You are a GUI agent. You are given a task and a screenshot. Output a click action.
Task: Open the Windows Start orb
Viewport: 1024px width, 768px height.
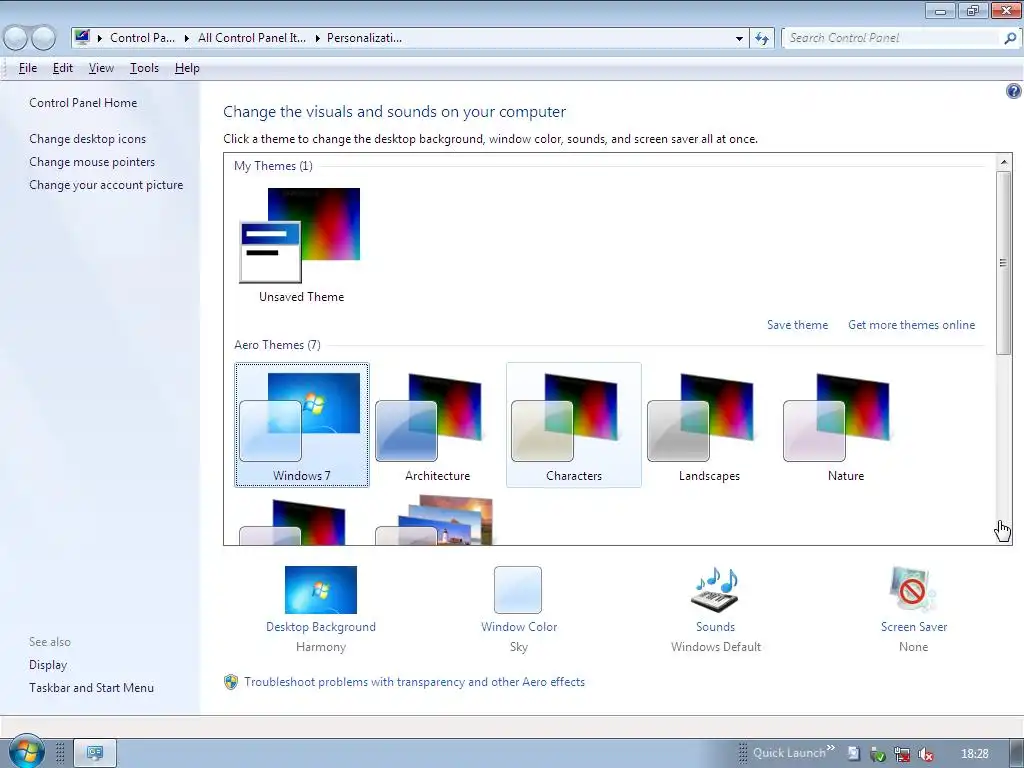(25, 752)
